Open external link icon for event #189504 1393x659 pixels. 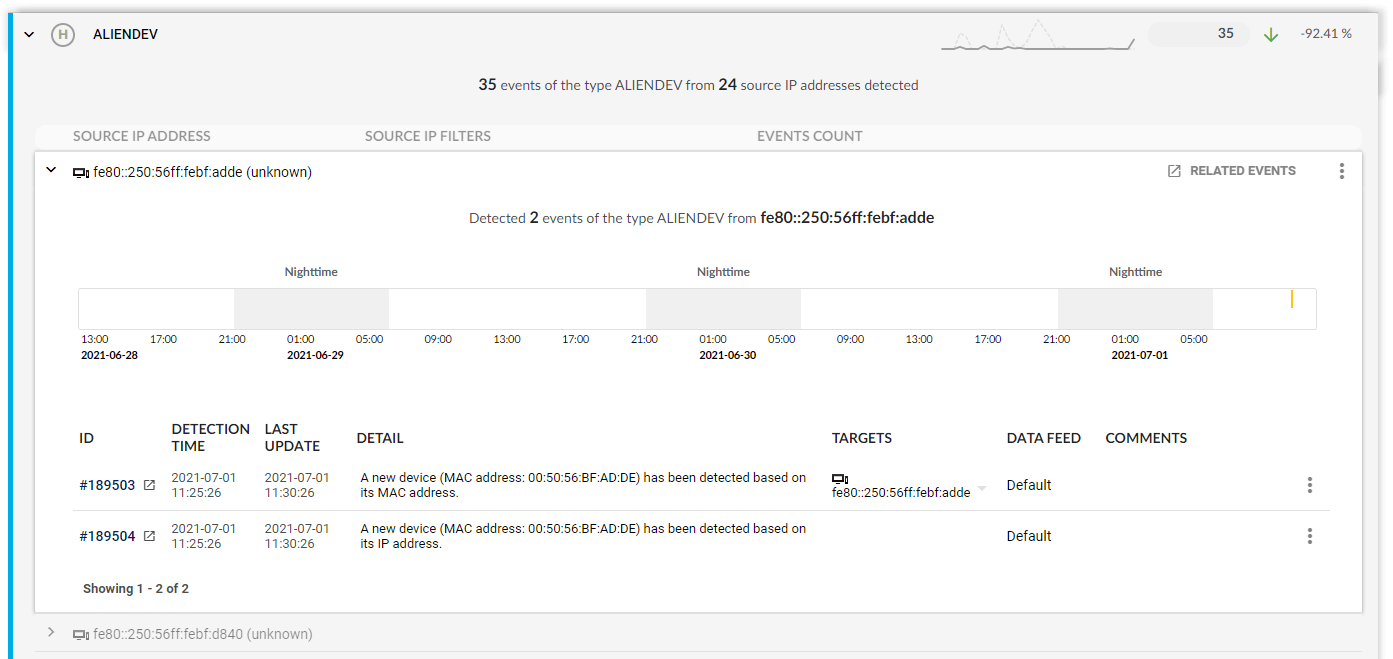coord(149,536)
